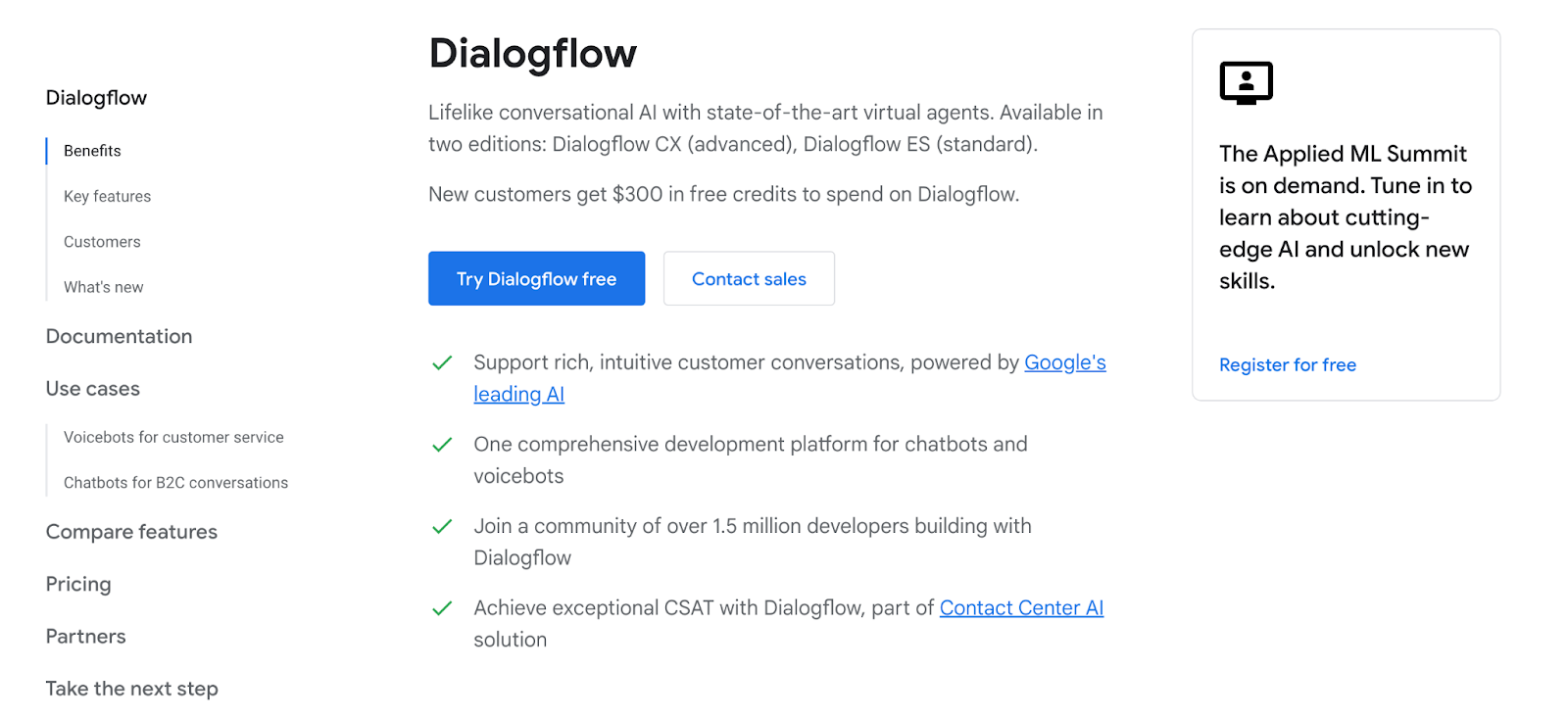Click the Try Dialogflow free button
Image resolution: width=1568 pixels, height=719 pixels.
[x=536, y=278]
